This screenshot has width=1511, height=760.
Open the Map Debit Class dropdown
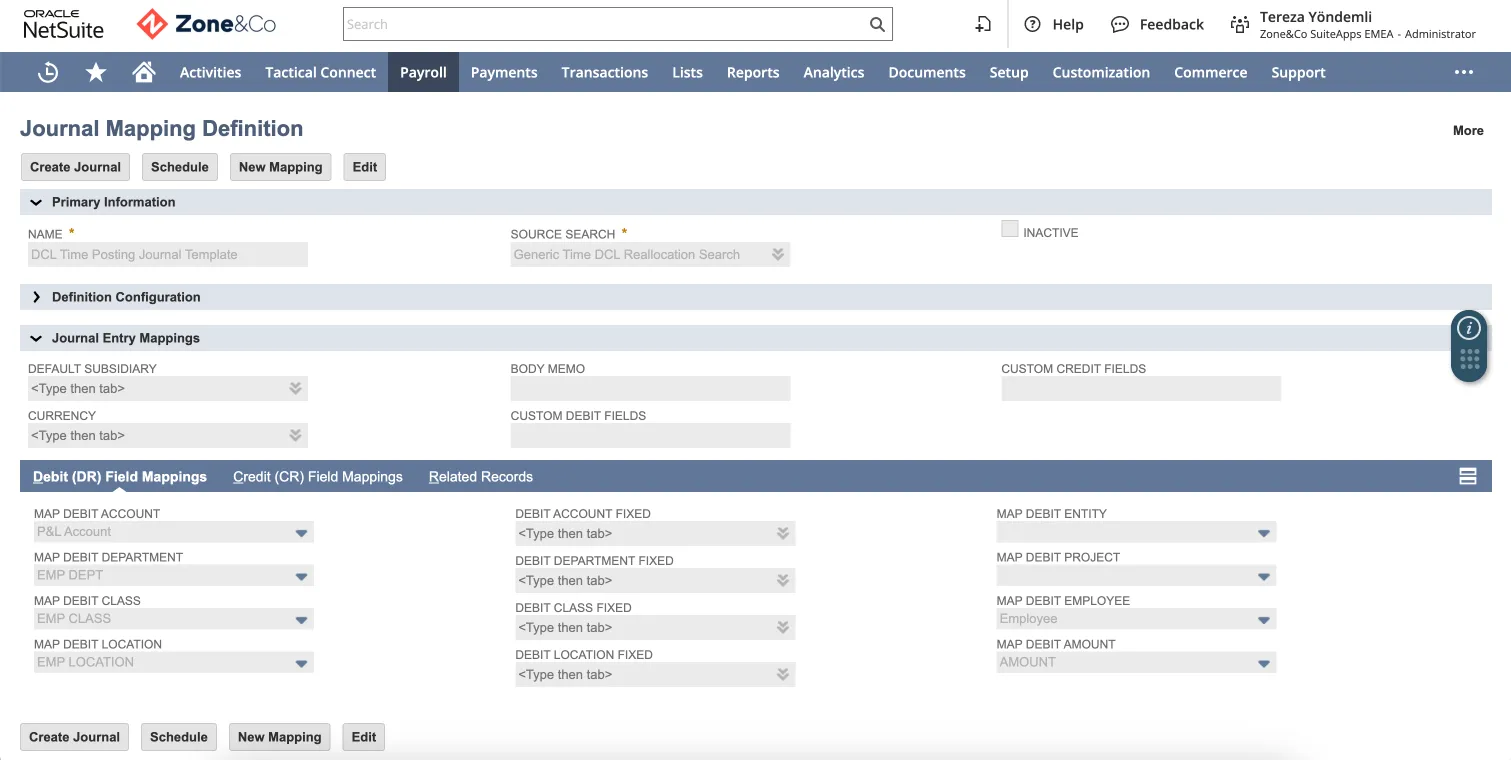[x=301, y=620]
